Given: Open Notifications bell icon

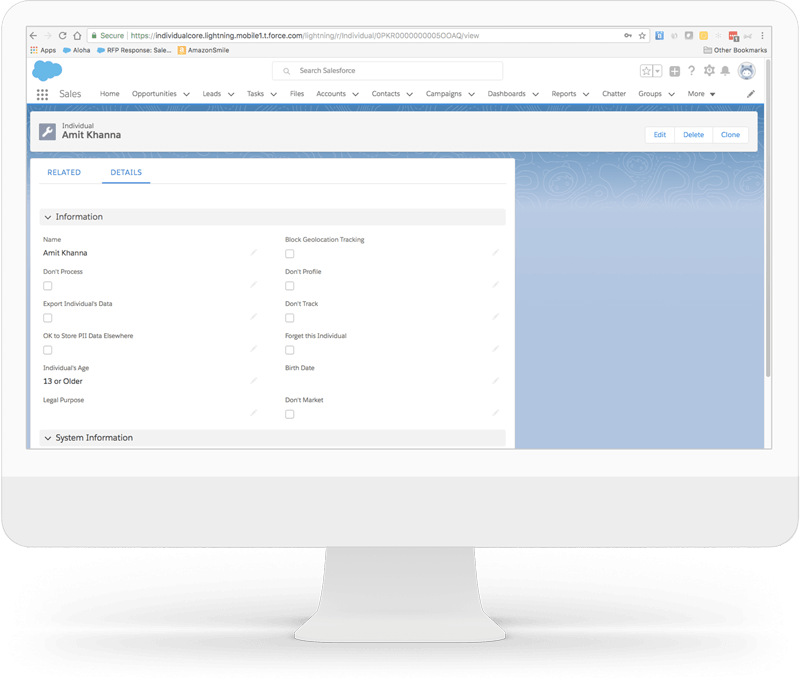Looking at the screenshot, I should point(725,71).
